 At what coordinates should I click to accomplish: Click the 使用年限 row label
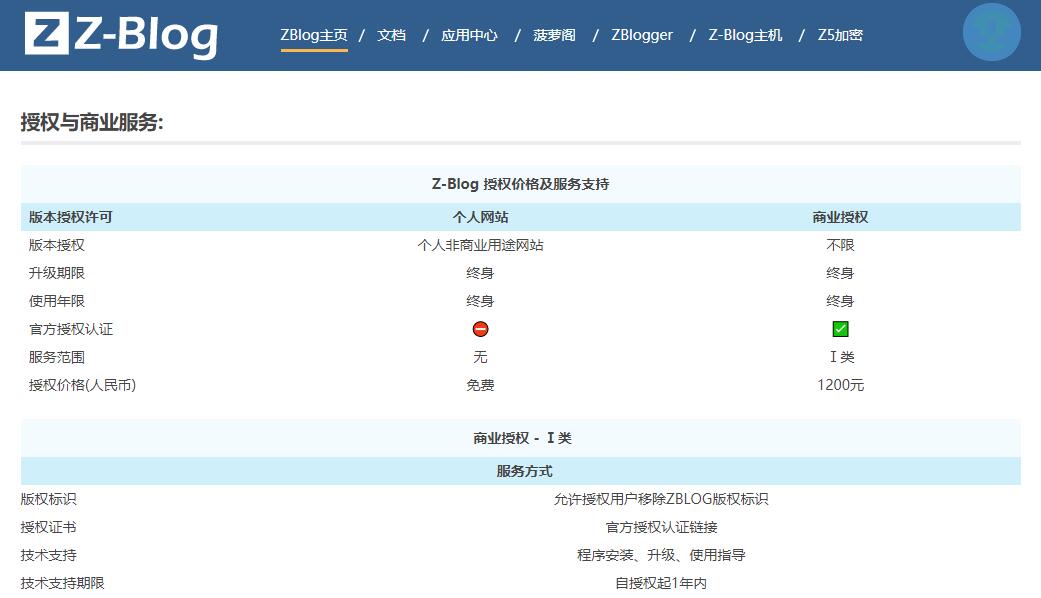coord(56,301)
